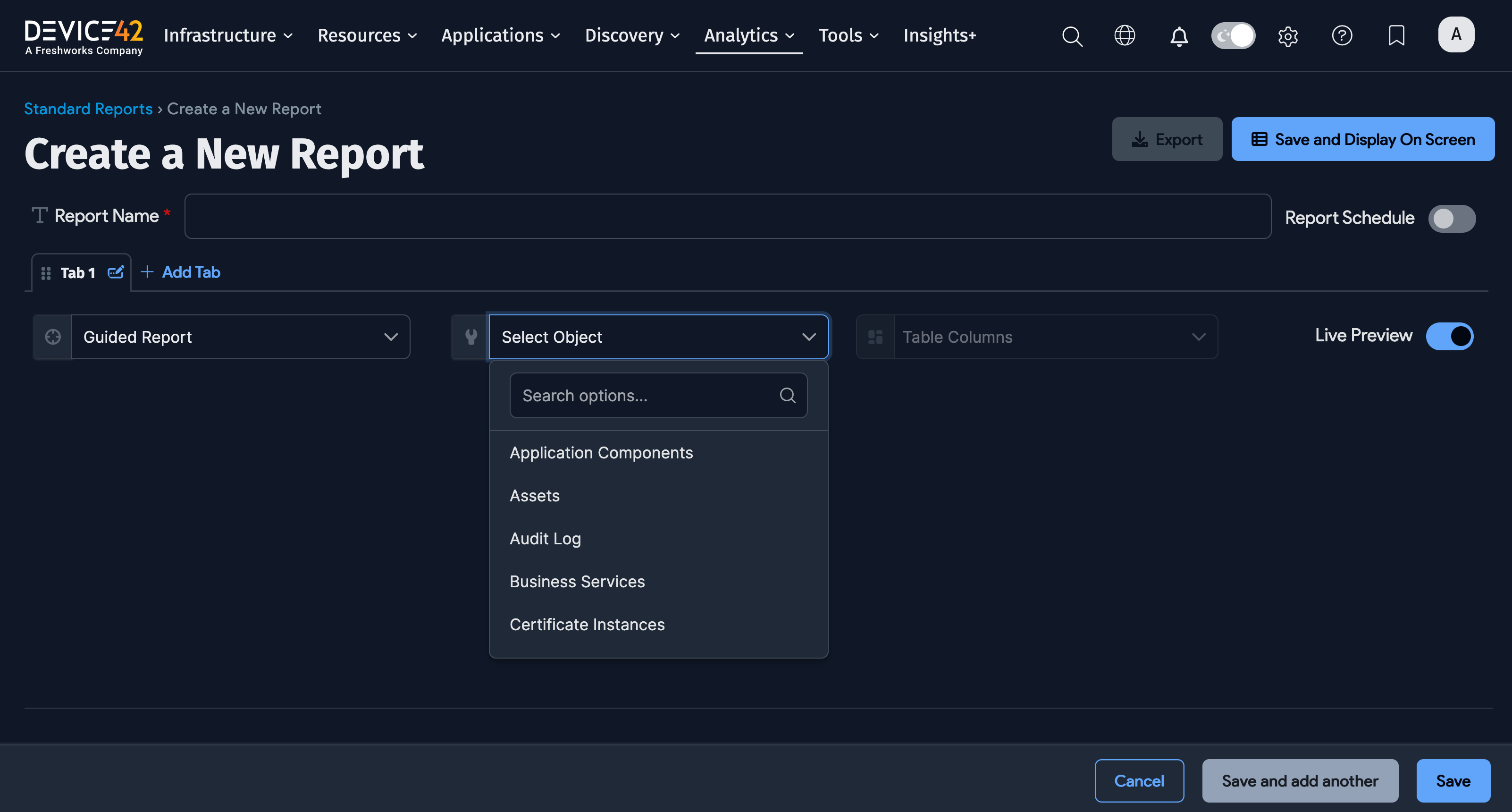
Task: Select Audit Log from the list
Action: [x=545, y=538]
